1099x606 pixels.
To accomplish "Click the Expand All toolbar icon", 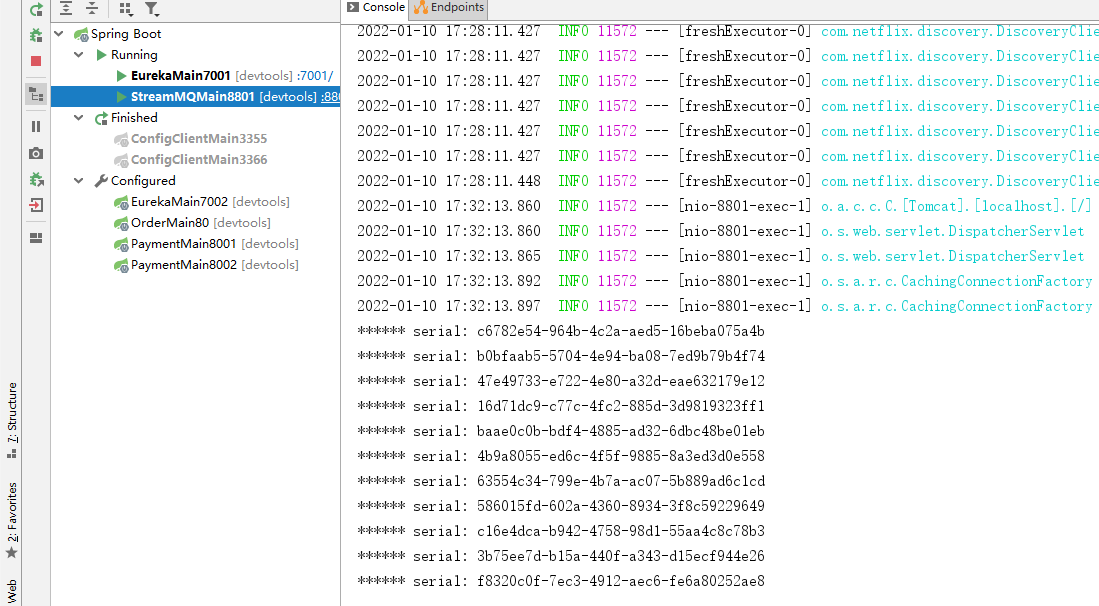I will tap(66, 8).
